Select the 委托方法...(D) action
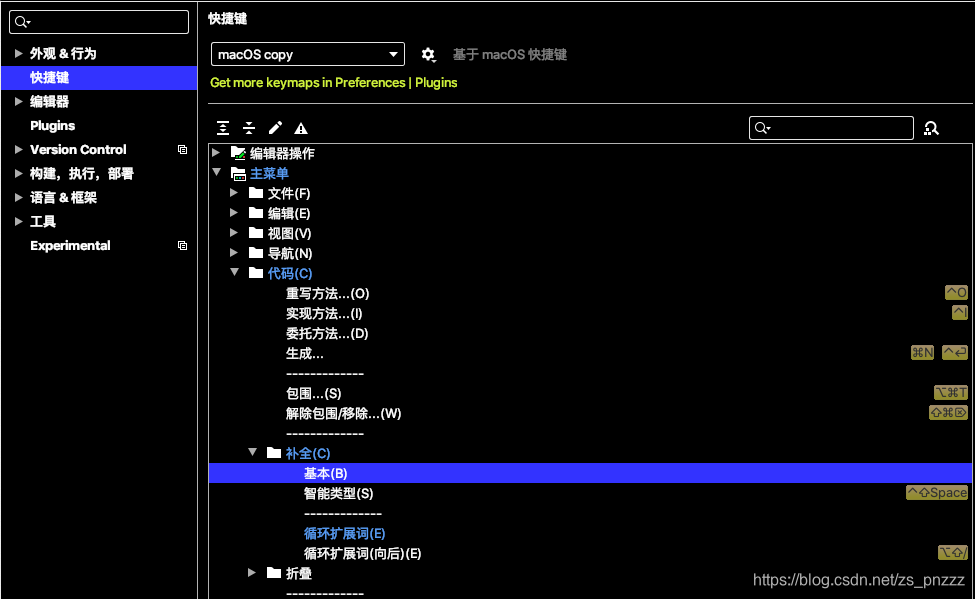Viewport: 975px width, 599px height. coord(327,333)
